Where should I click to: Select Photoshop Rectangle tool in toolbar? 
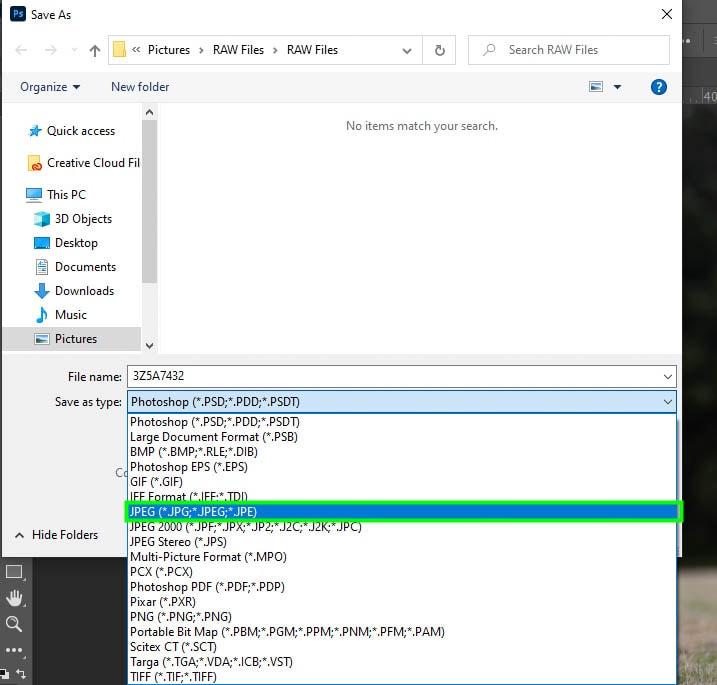tap(14, 572)
